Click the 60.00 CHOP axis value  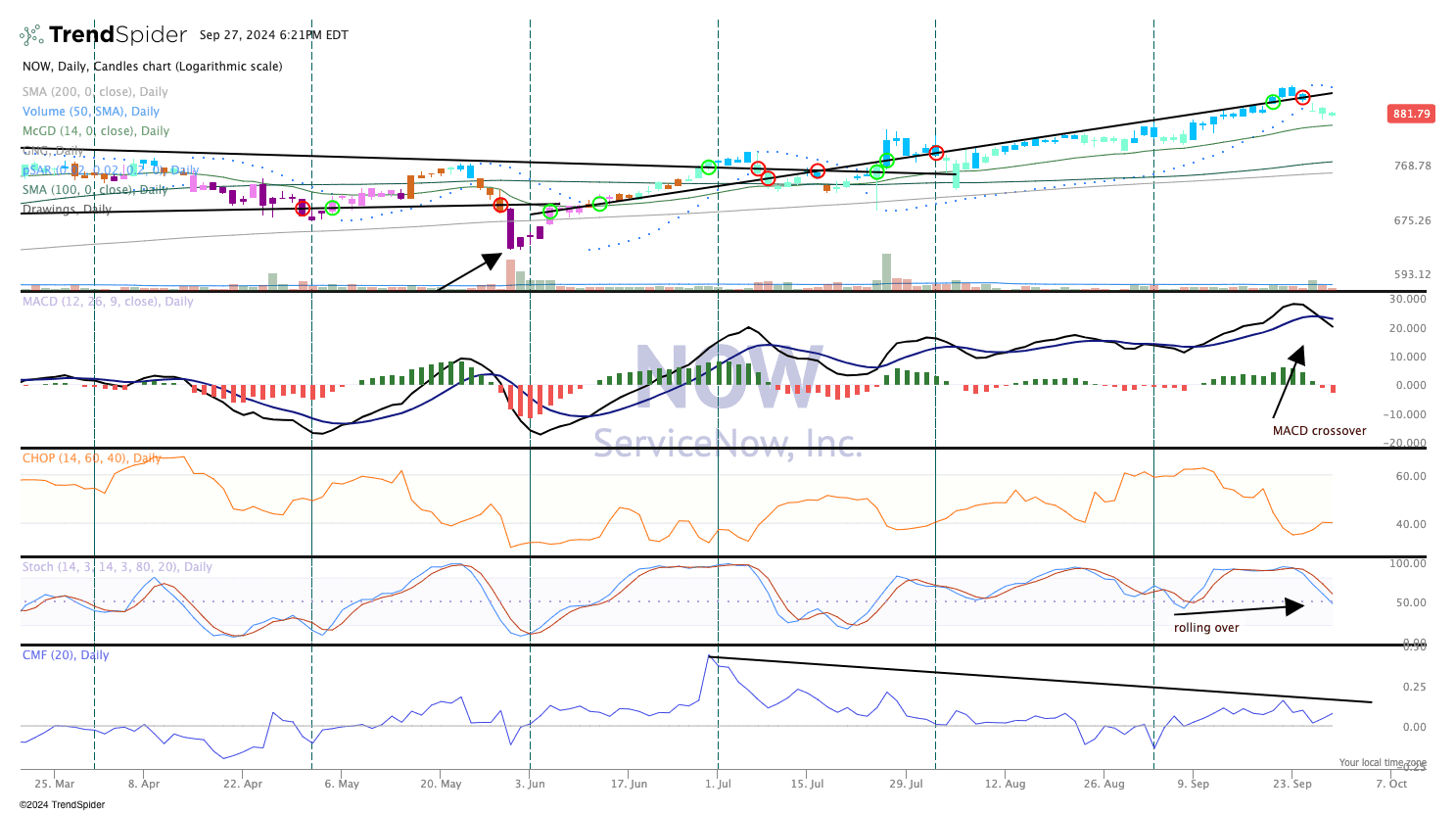[1411, 477]
